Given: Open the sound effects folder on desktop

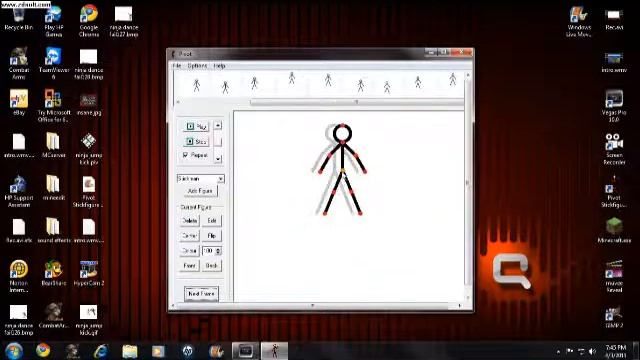Looking at the screenshot, I should click(x=53, y=230).
